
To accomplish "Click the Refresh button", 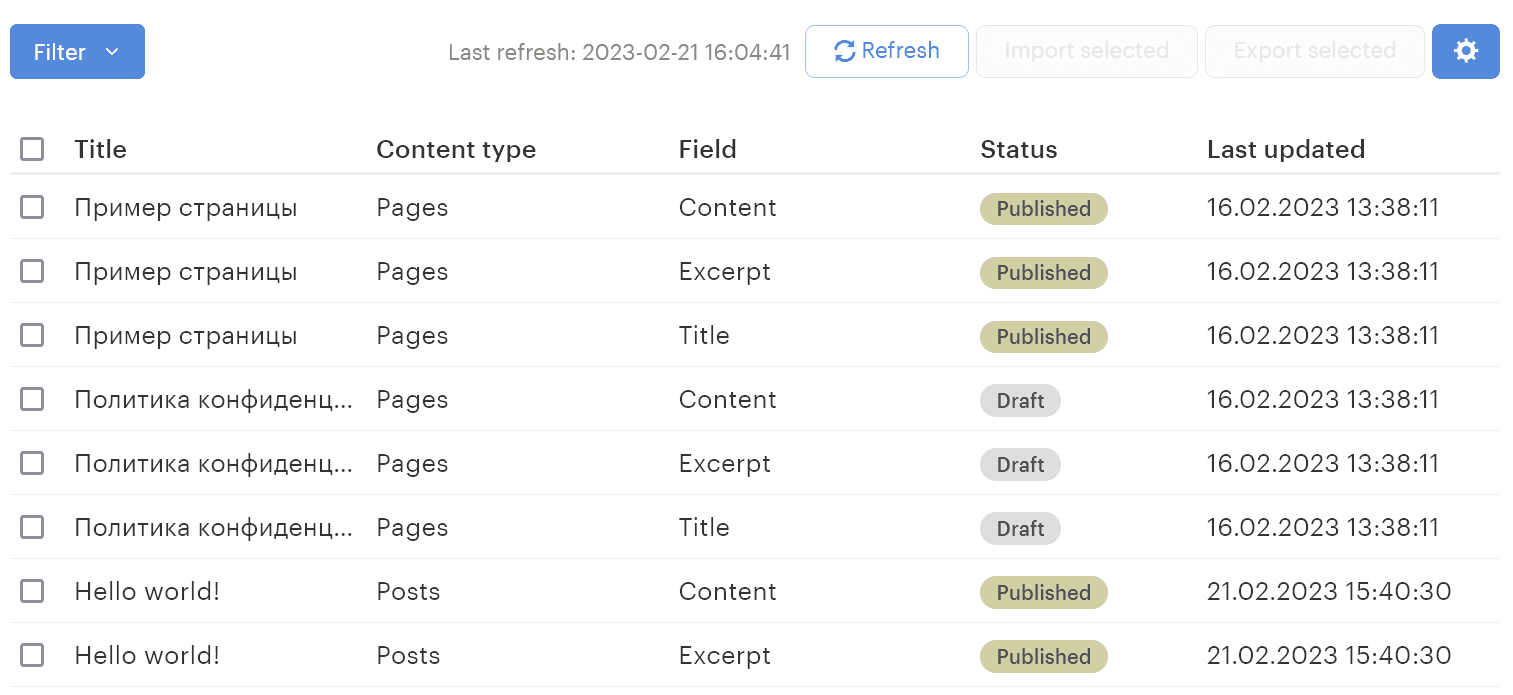I will [886, 51].
